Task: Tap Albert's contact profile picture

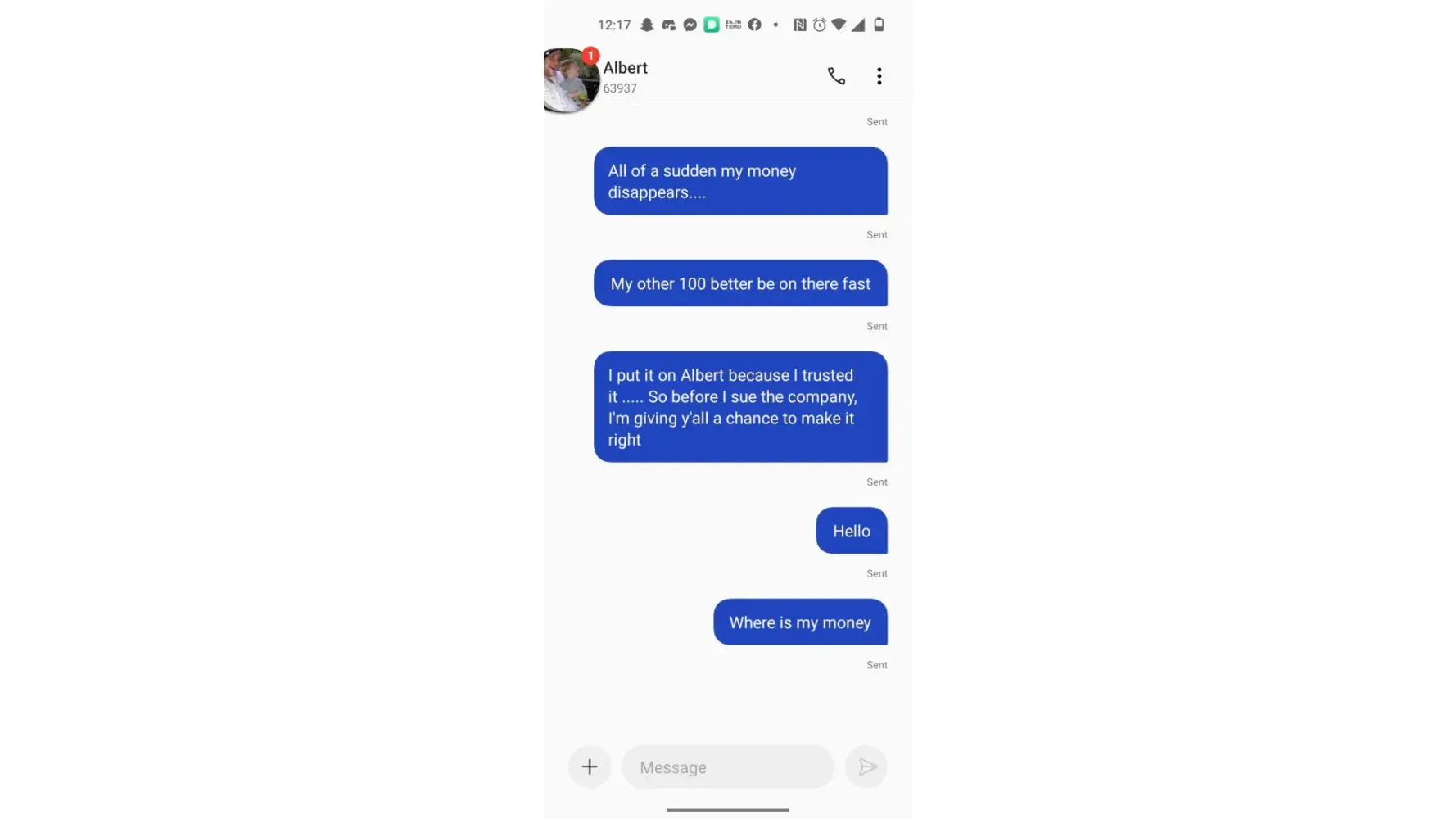Action: [571, 80]
